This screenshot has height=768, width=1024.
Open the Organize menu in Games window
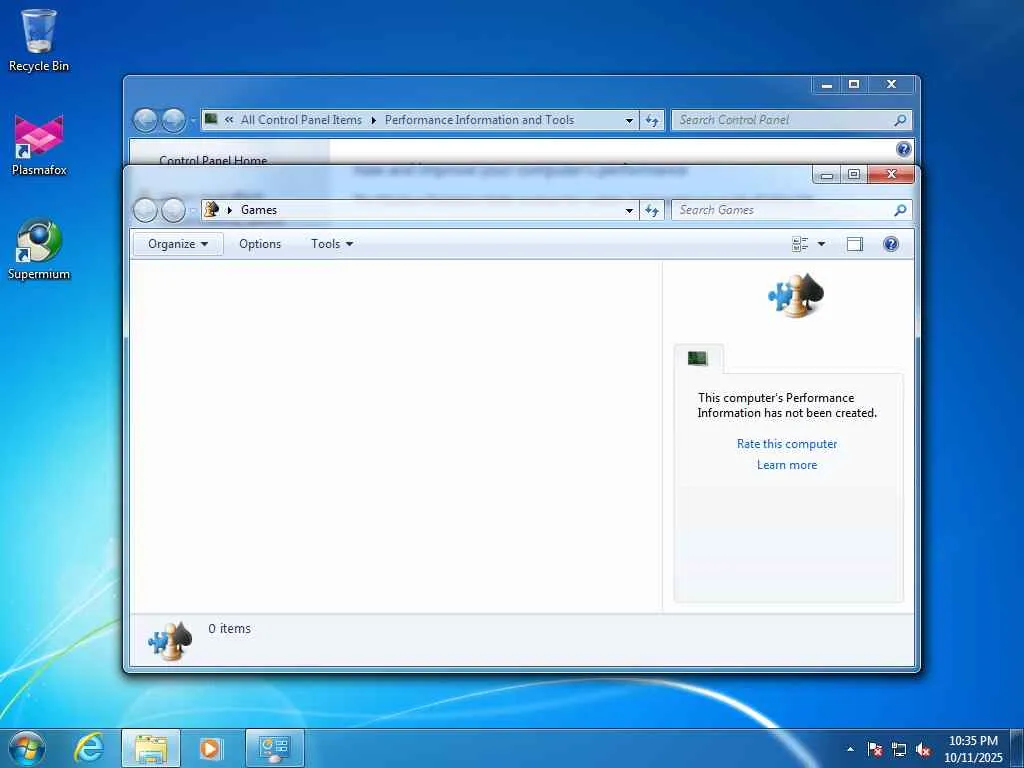coord(178,244)
